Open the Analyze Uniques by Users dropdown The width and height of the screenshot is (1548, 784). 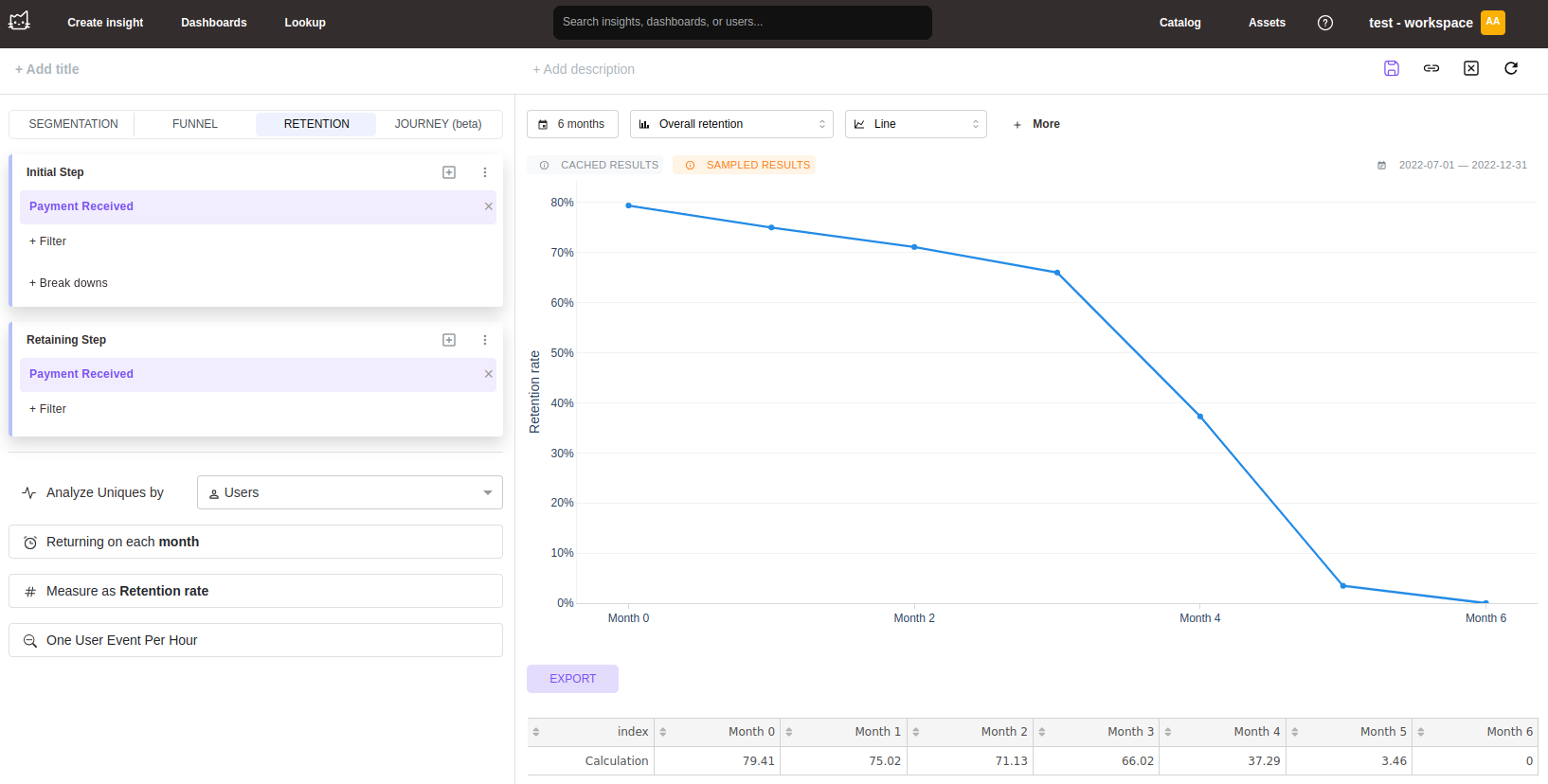[350, 492]
